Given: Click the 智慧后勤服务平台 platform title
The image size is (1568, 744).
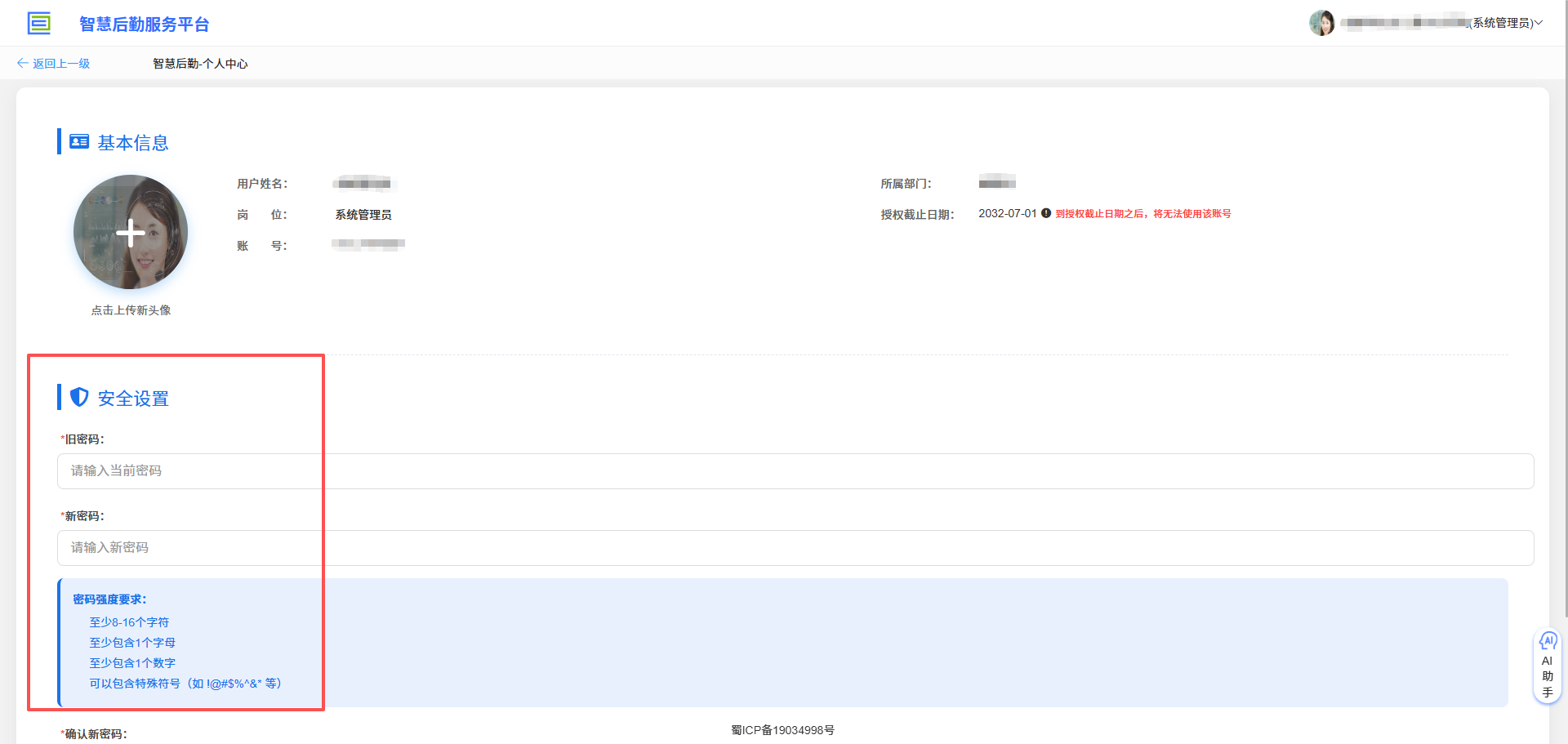Looking at the screenshot, I should pyautogui.click(x=144, y=25).
